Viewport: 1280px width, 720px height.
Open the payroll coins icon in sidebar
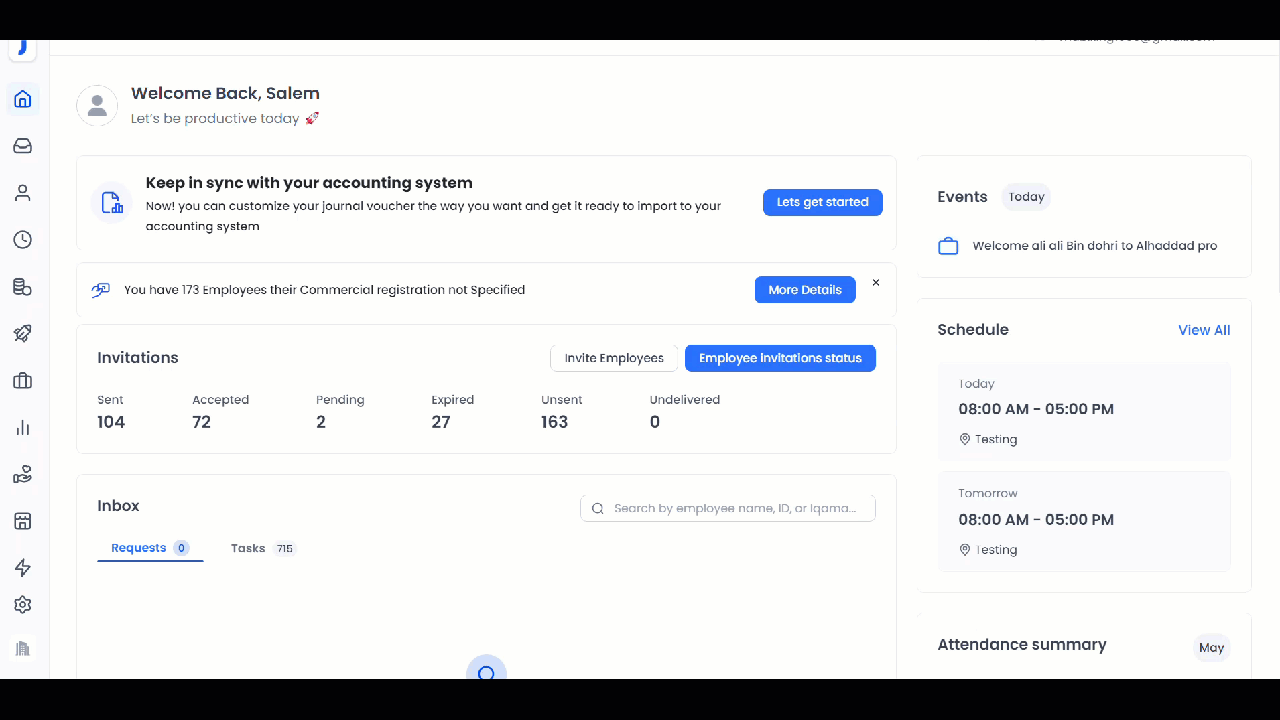click(x=22, y=287)
